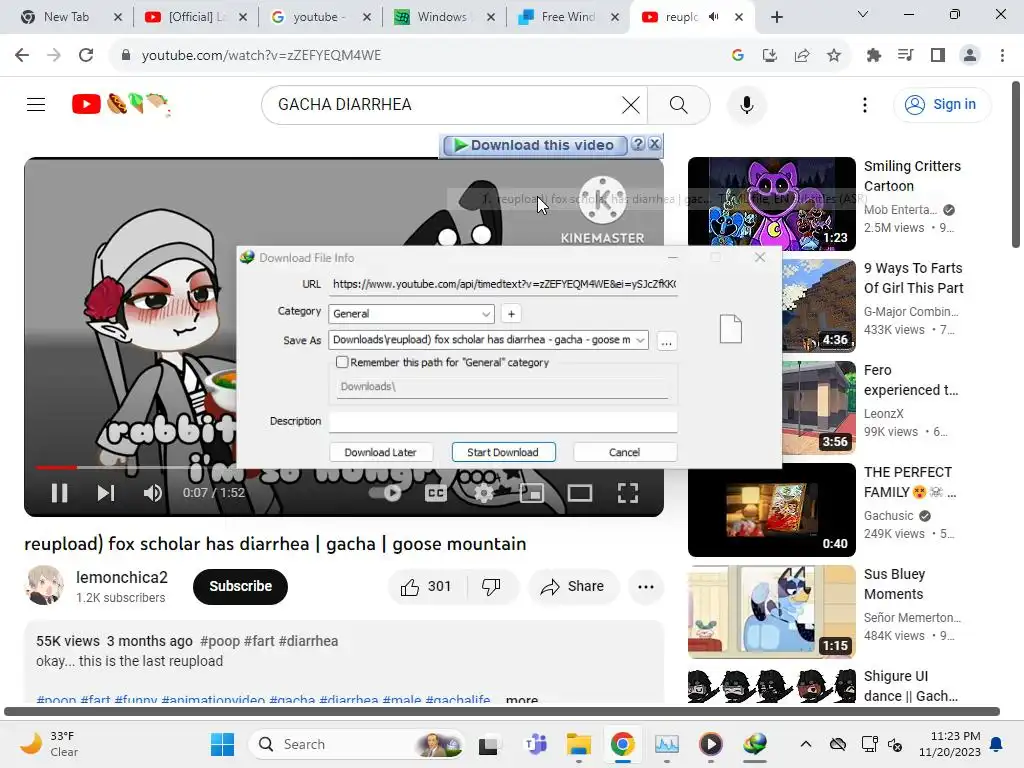Open Smiling Critters Cartoon thumbnail

(x=771, y=204)
